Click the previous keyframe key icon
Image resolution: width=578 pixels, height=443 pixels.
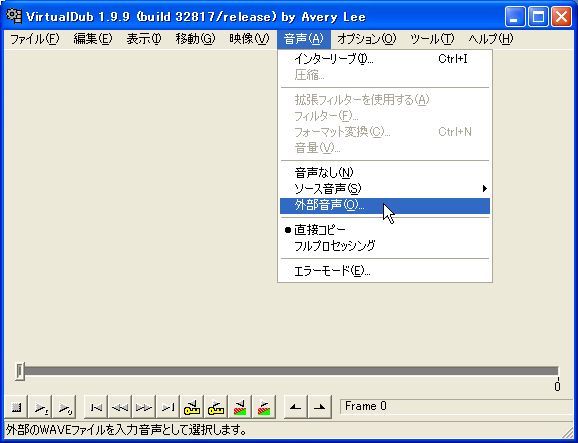pyautogui.click(x=192, y=407)
